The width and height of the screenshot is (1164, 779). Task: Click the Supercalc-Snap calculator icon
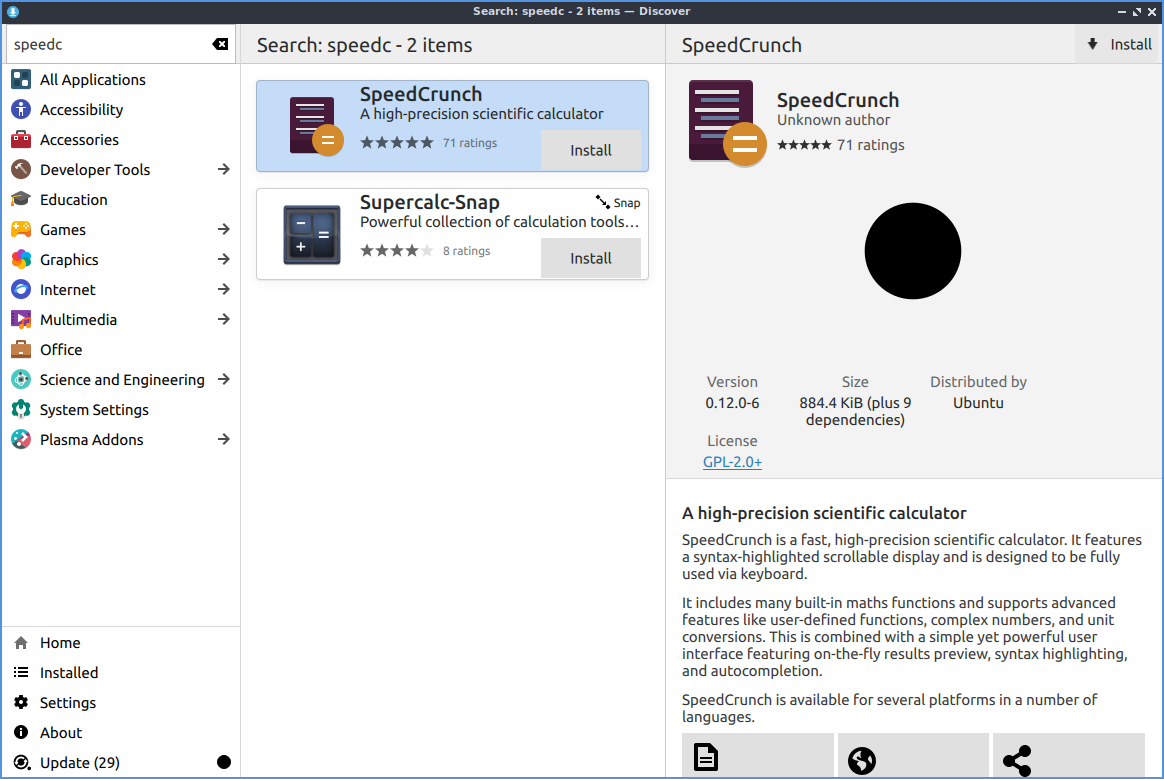[311, 235]
